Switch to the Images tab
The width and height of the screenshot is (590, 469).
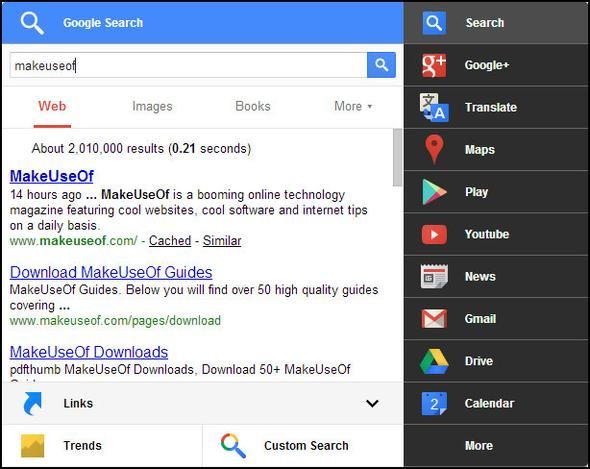(152, 107)
